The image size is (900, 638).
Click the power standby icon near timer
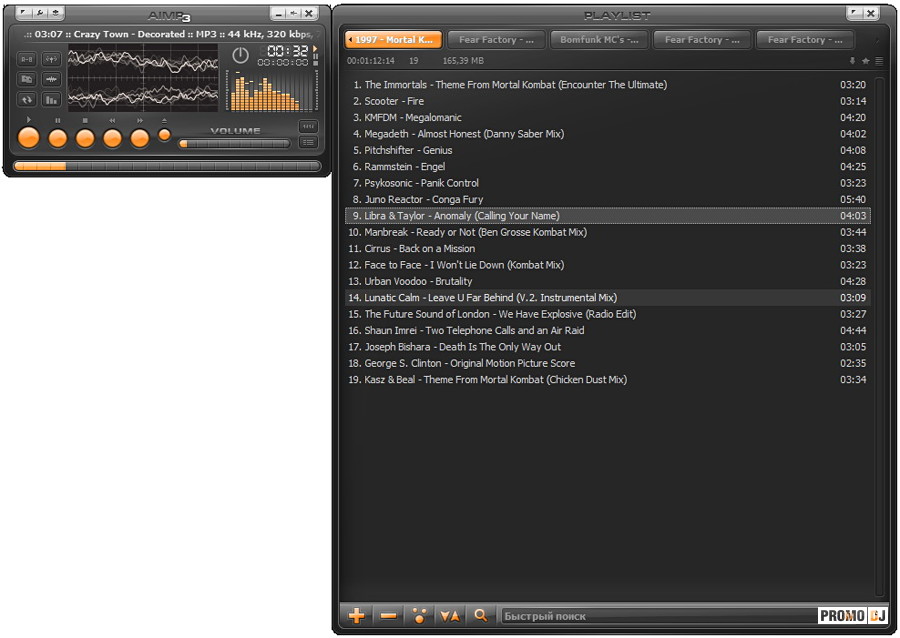[240, 55]
